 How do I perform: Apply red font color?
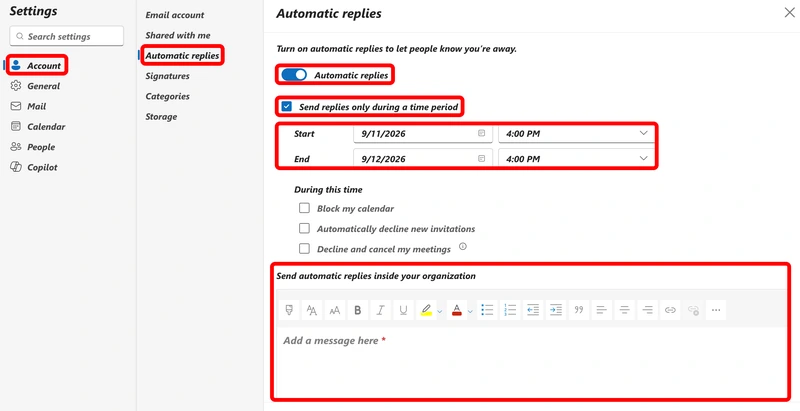(457, 310)
